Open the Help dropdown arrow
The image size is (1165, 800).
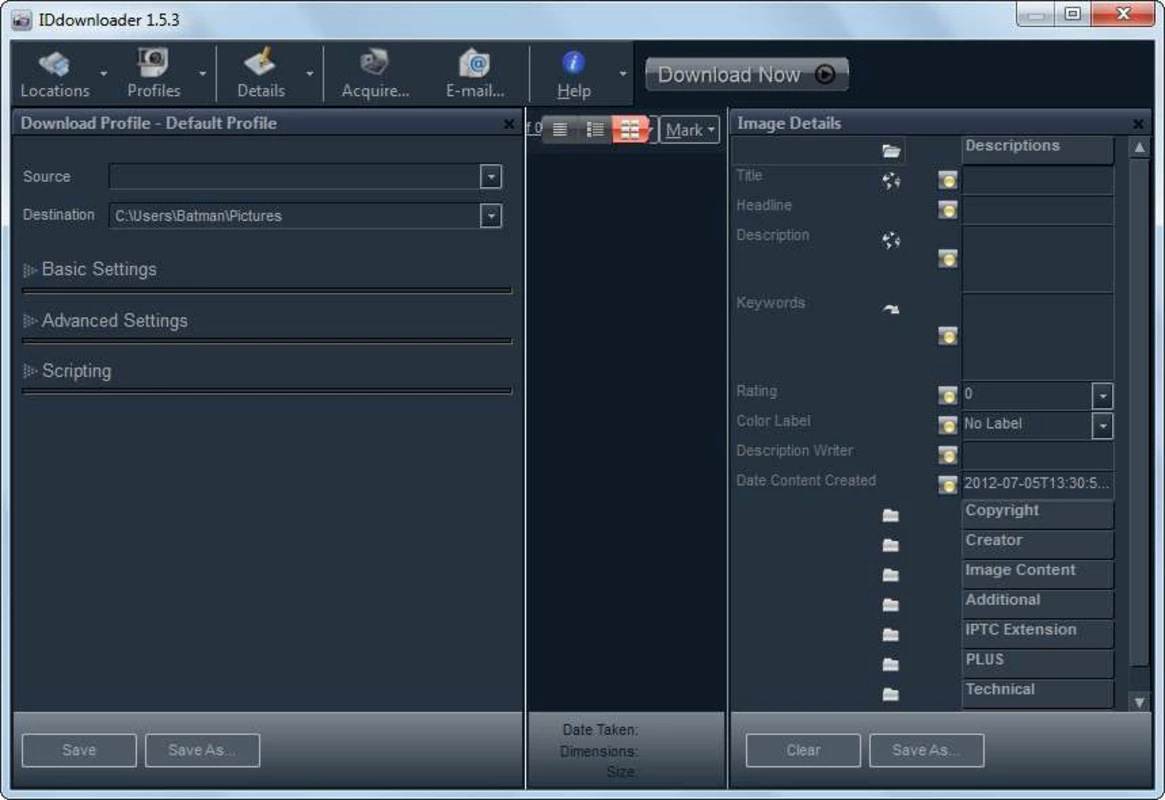coord(623,74)
